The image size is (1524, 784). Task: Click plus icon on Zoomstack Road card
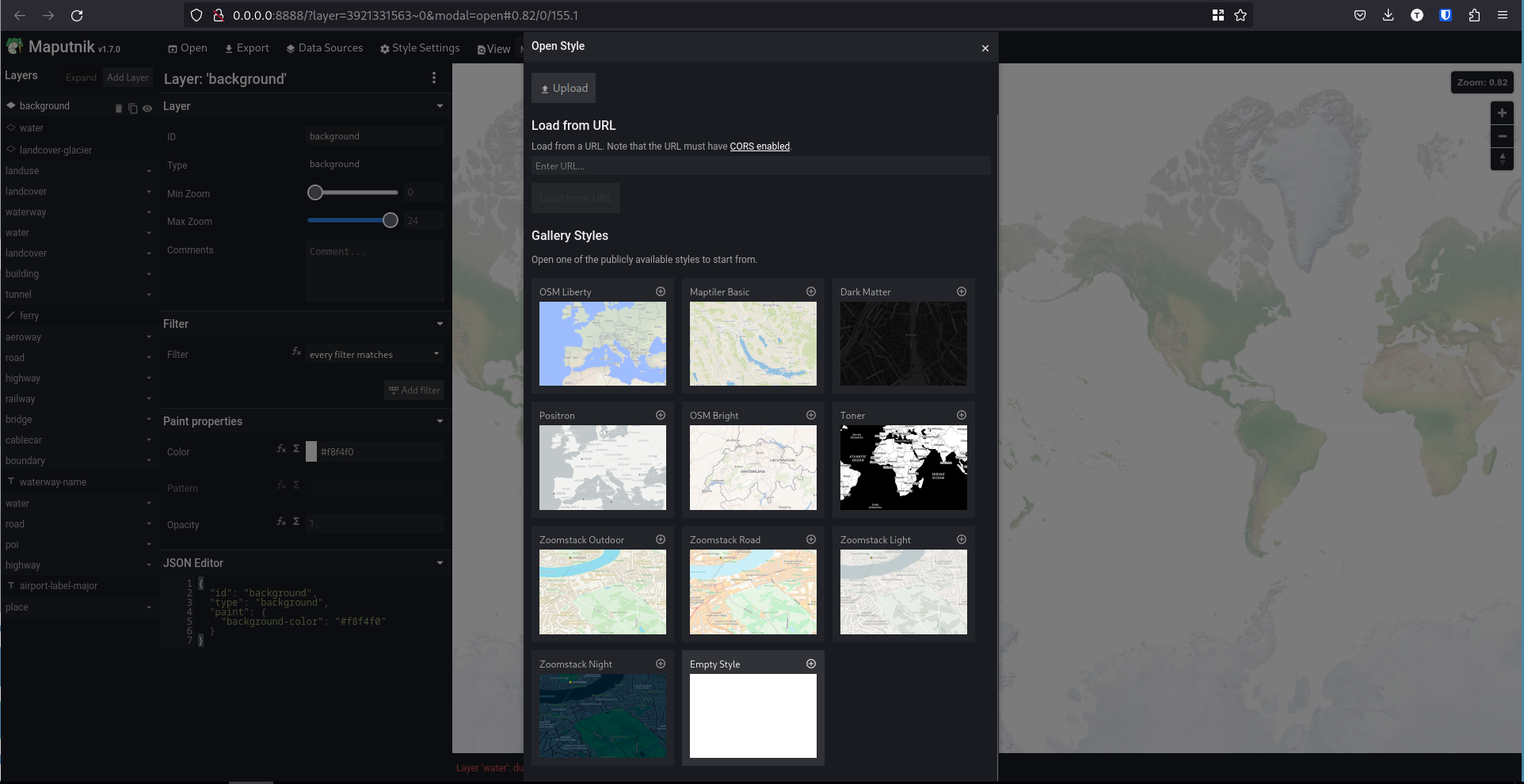coord(811,539)
